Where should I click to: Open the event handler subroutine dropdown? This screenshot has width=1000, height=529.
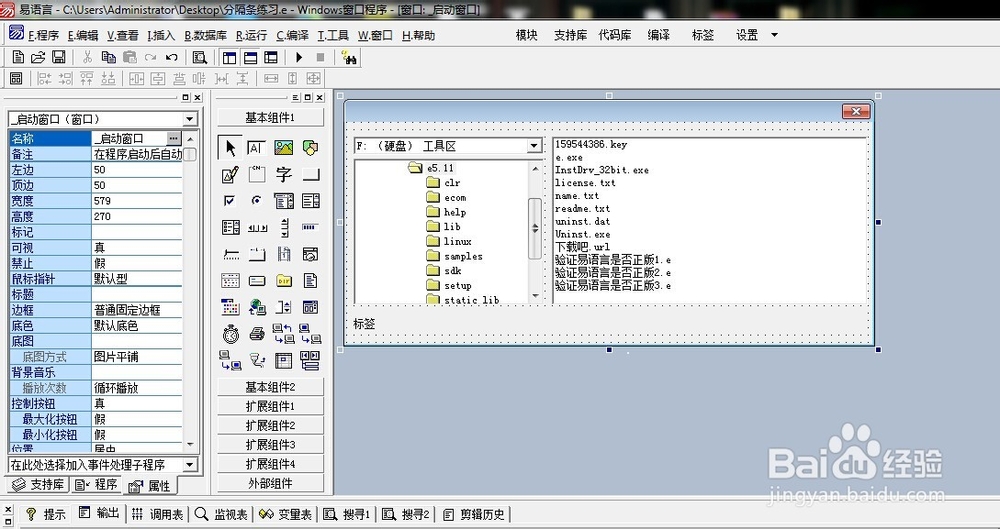pyautogui.click(x=190, y=465)
